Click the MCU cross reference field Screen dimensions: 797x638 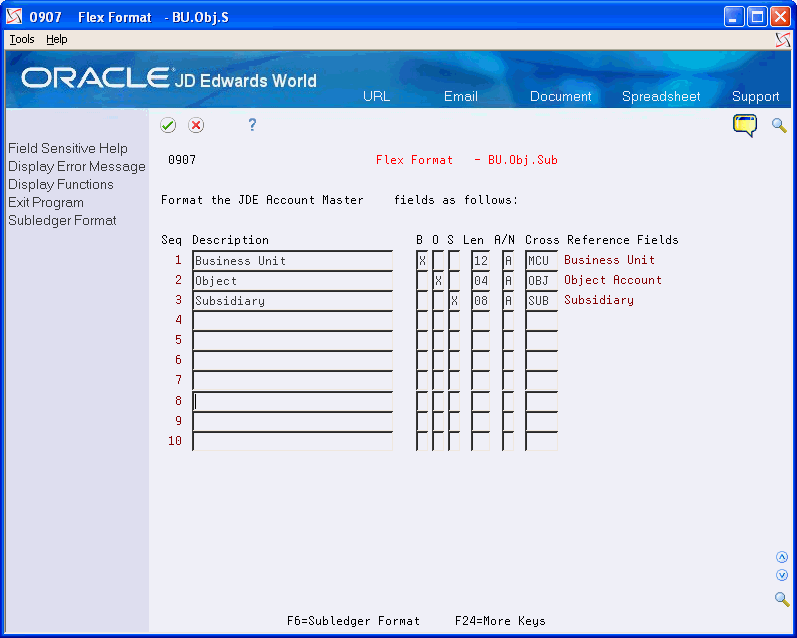[x=541, y=260]
